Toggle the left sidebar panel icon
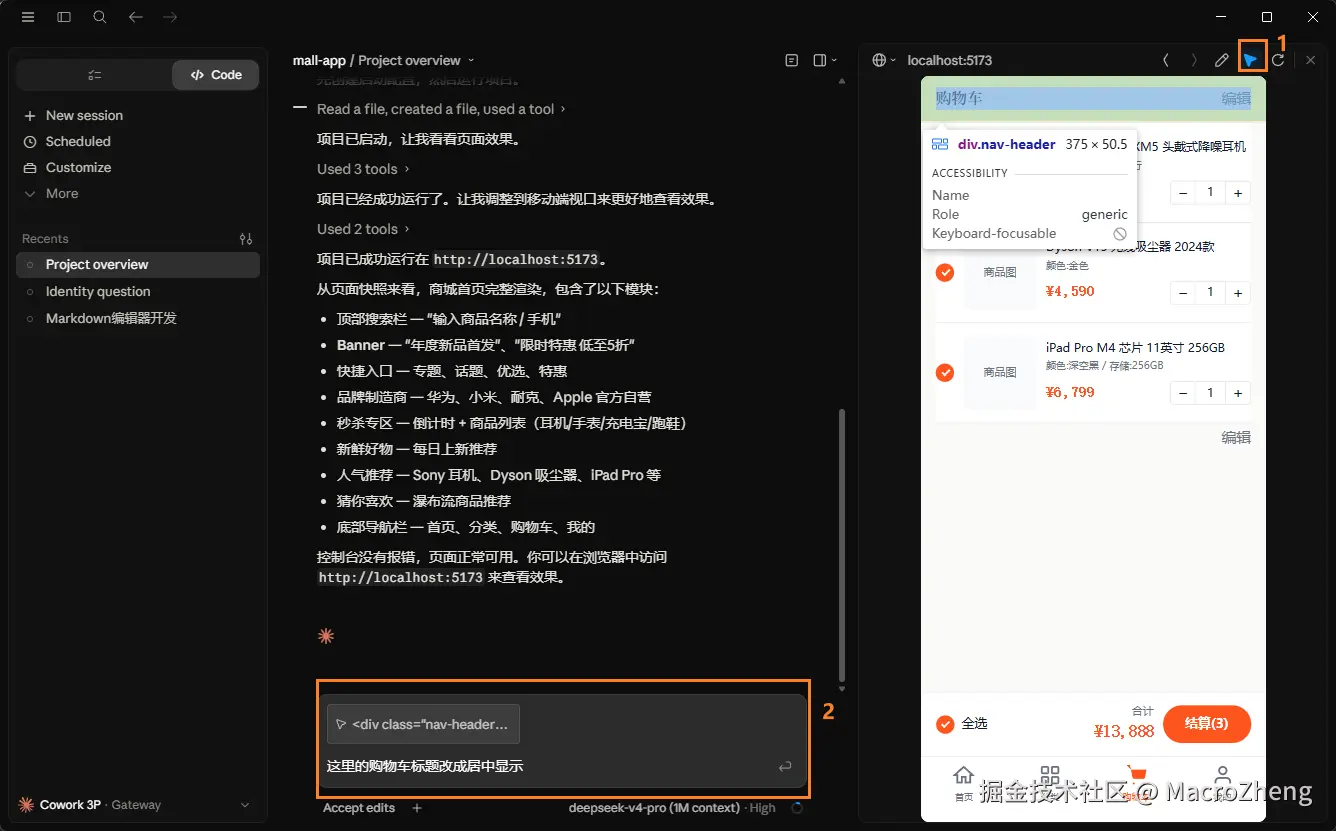 (x=64, y=17)
